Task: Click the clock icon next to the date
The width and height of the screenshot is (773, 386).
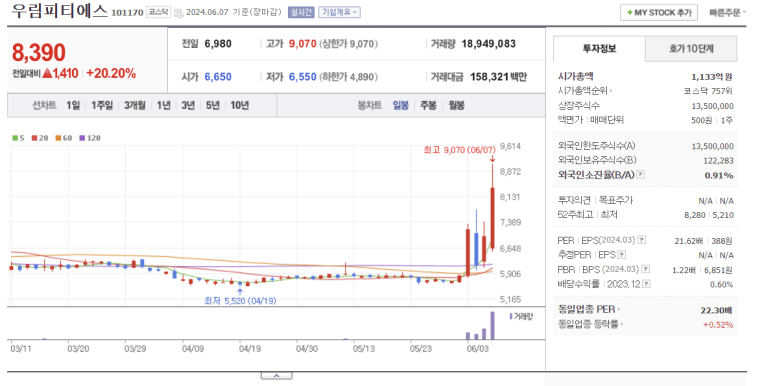Action: pyautogui.click(x=179, y=13)
